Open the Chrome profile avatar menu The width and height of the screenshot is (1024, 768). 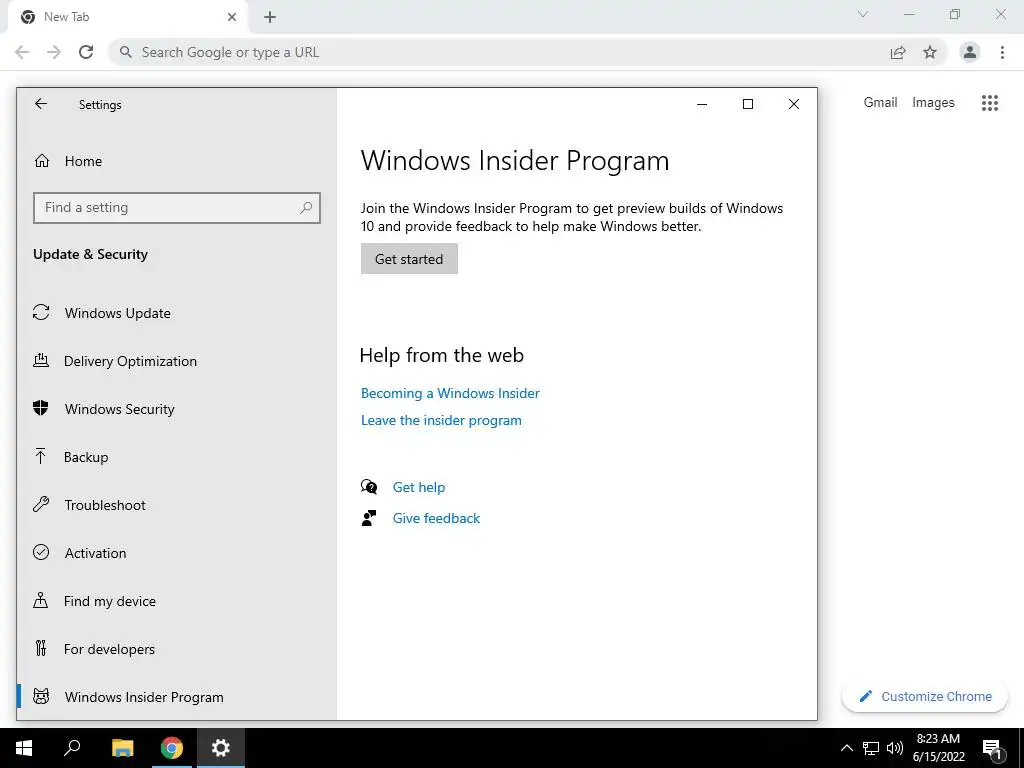pyautogui.click(x=970, y=52)
